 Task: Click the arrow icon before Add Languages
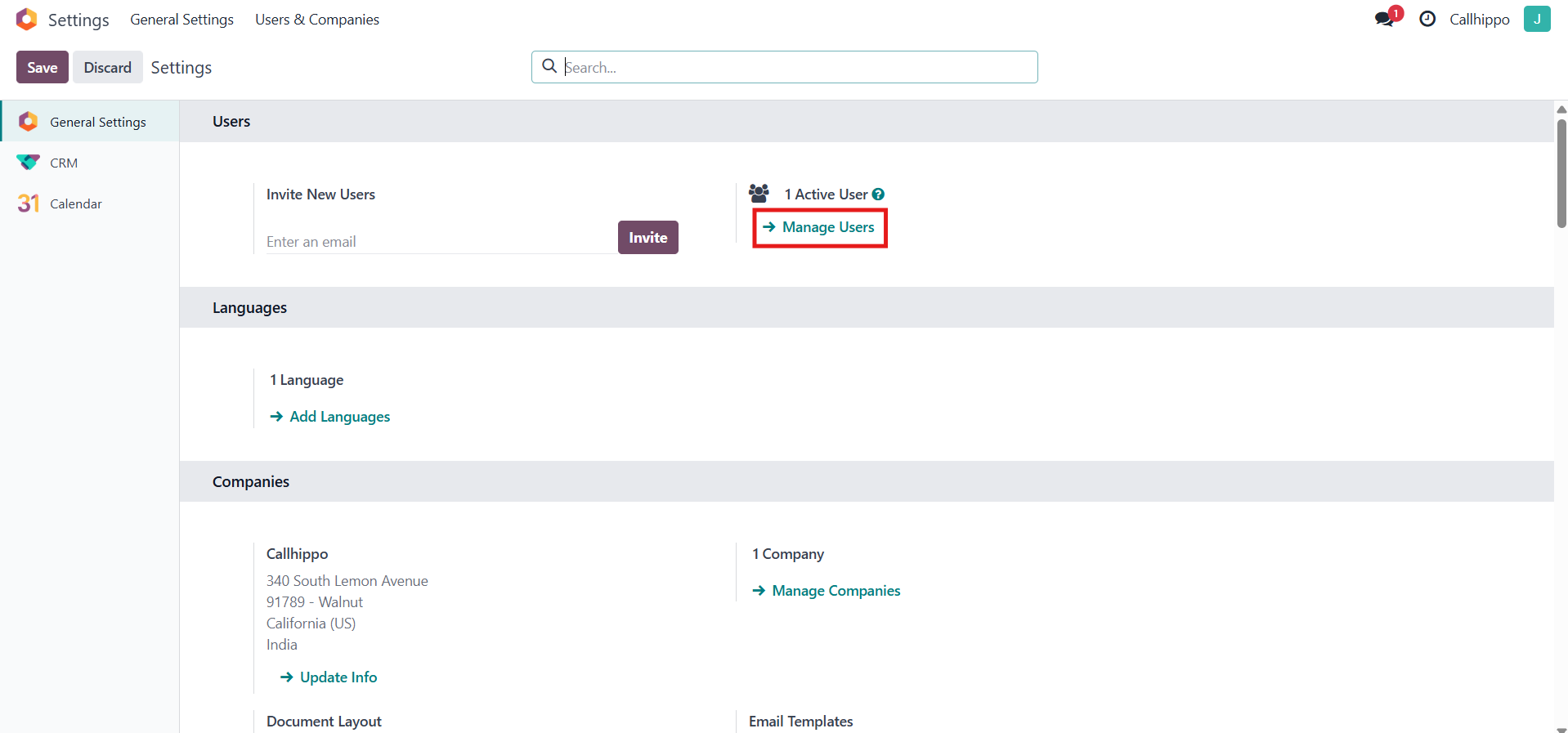point(276,417)
